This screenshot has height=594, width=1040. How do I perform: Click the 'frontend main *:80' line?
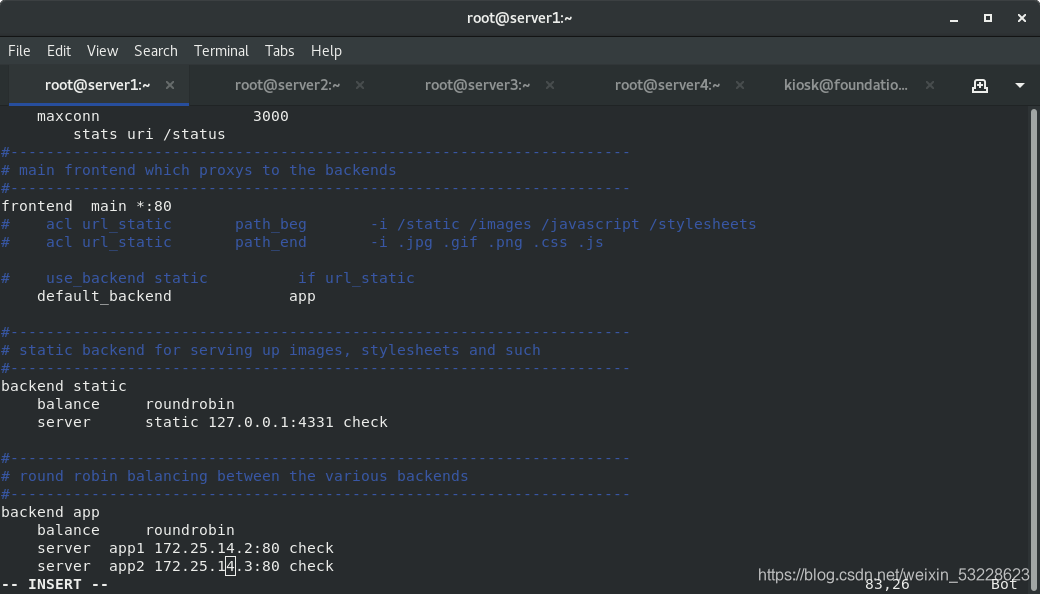86,206
